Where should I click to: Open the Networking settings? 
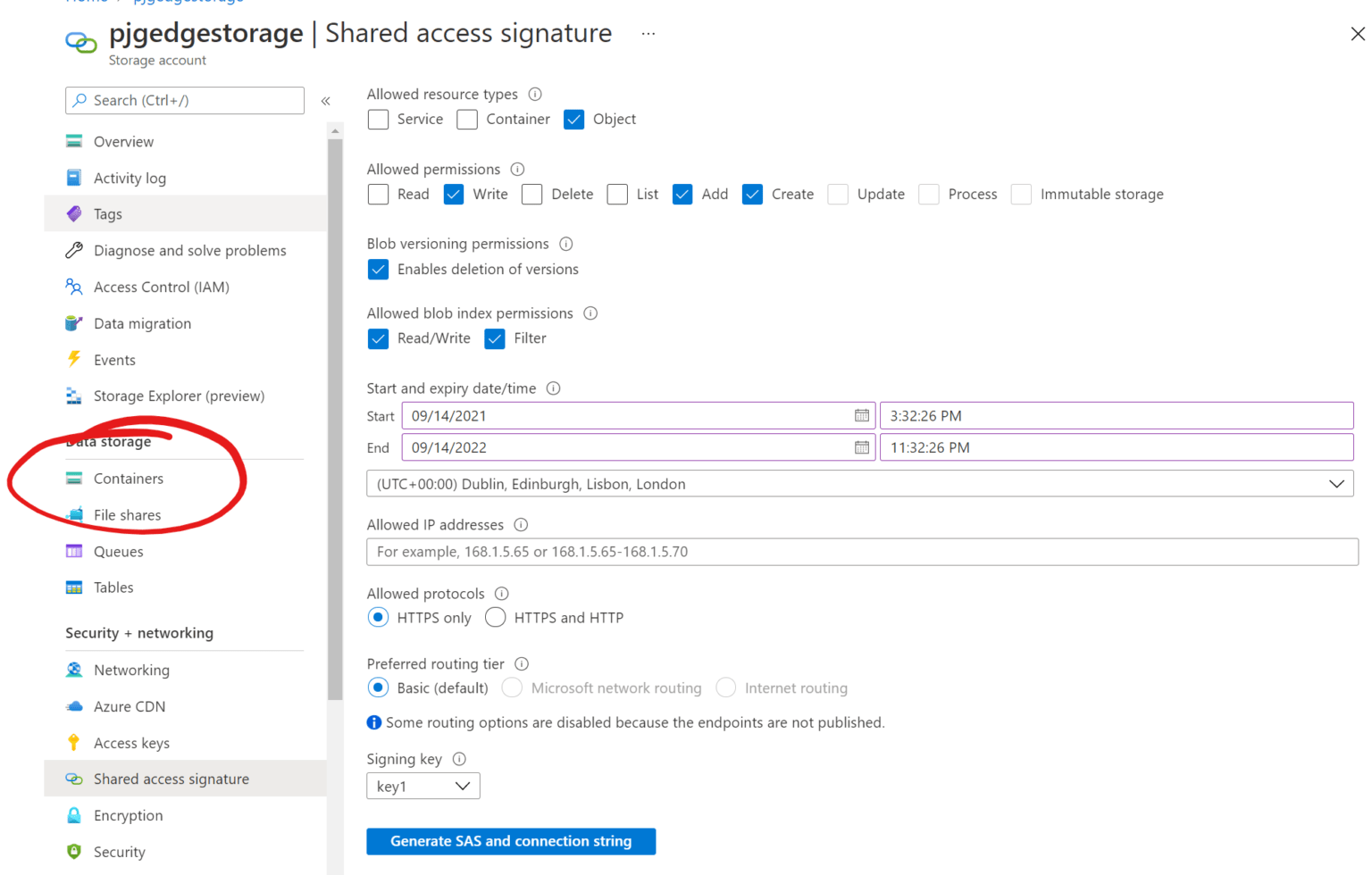point(131,670)
